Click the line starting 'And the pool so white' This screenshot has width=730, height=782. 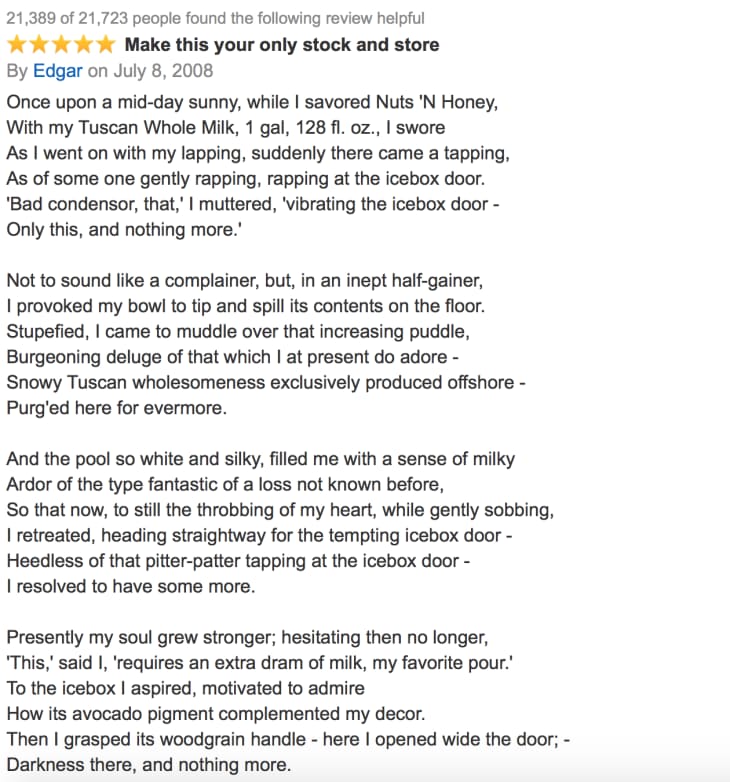click(260, 459)
